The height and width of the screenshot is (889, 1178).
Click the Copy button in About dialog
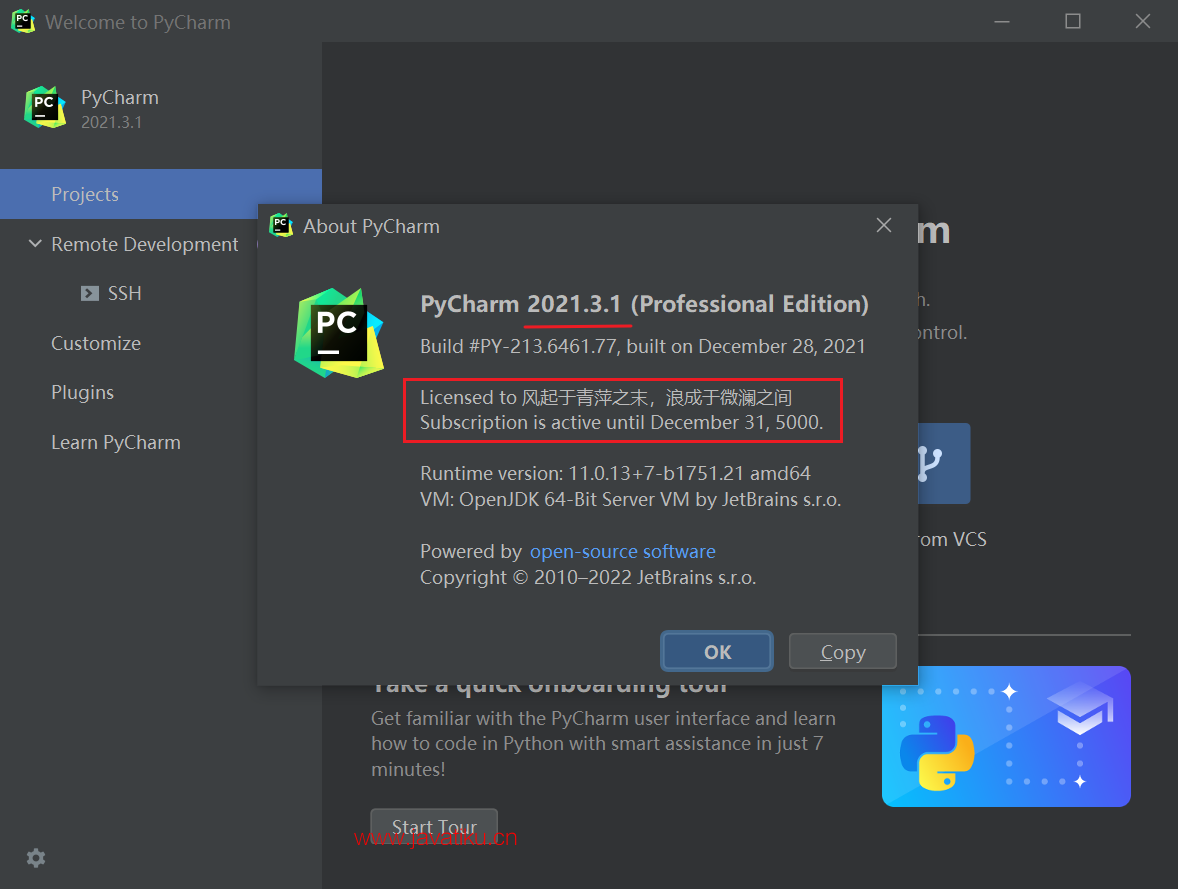tap(842, 651)
